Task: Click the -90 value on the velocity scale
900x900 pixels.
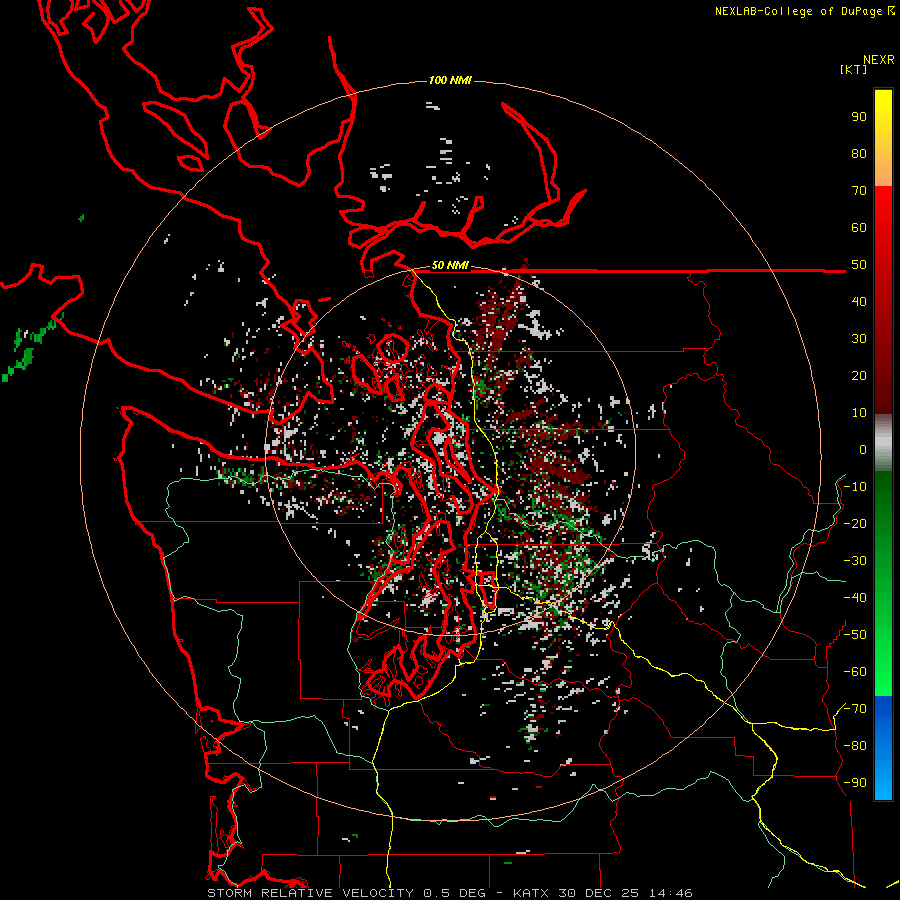Action: pyautogui.click(x=855, y=782)
